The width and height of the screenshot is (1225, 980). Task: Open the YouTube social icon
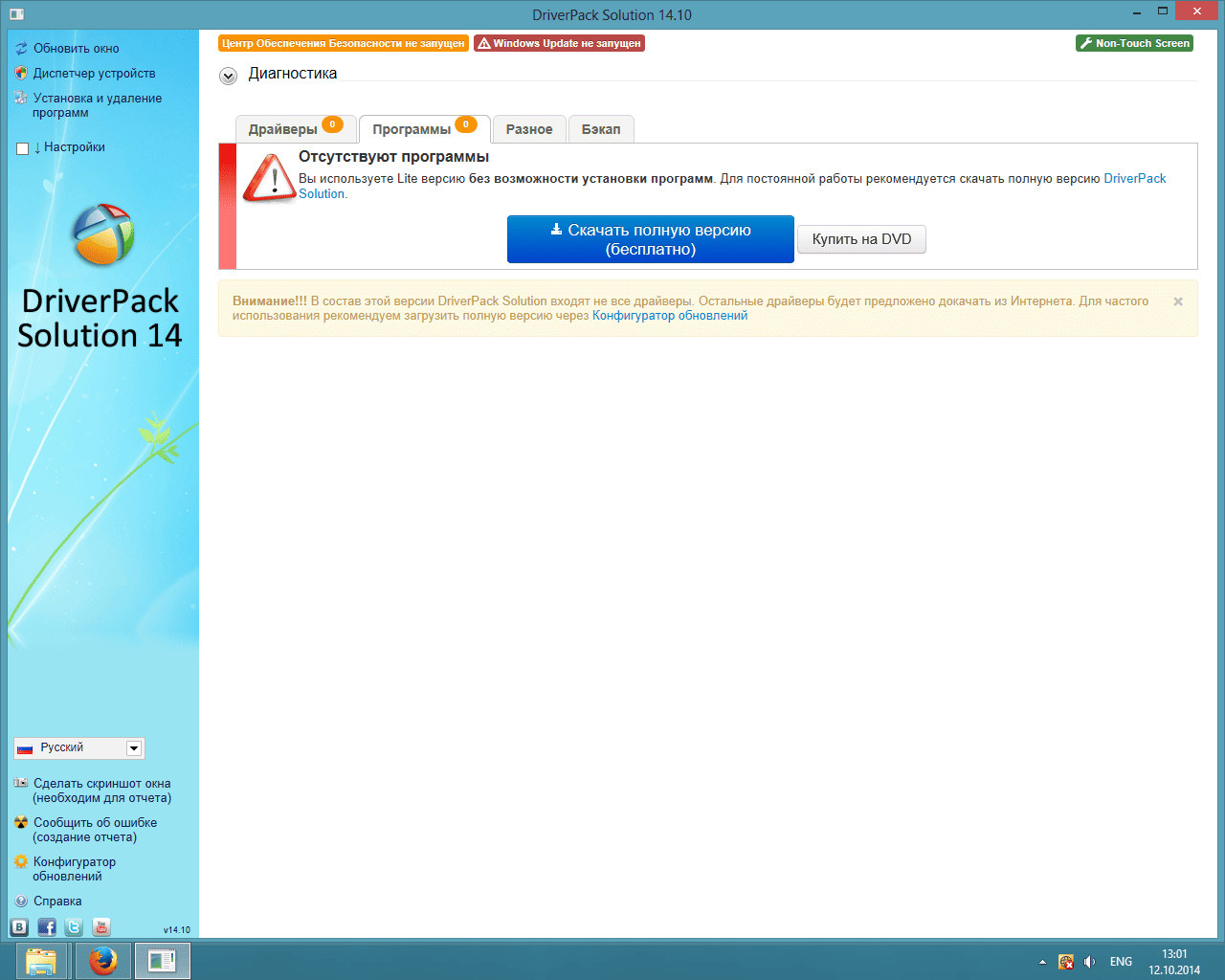click(101, 926)
